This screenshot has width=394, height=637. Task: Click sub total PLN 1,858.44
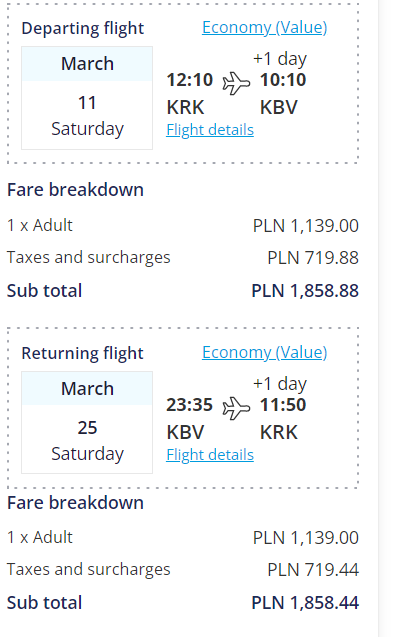coord(305,603)
